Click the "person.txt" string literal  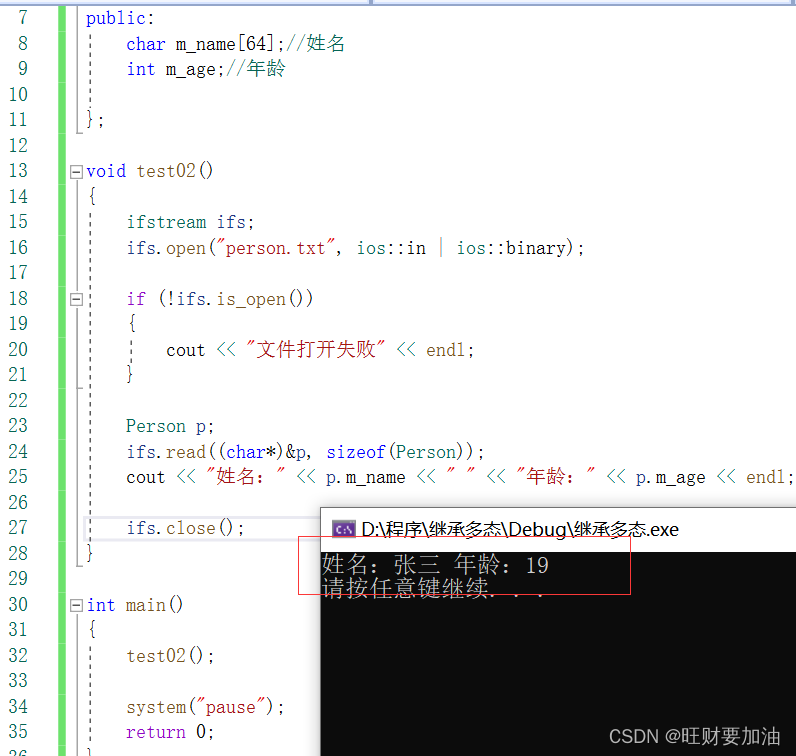pos(276,248)
